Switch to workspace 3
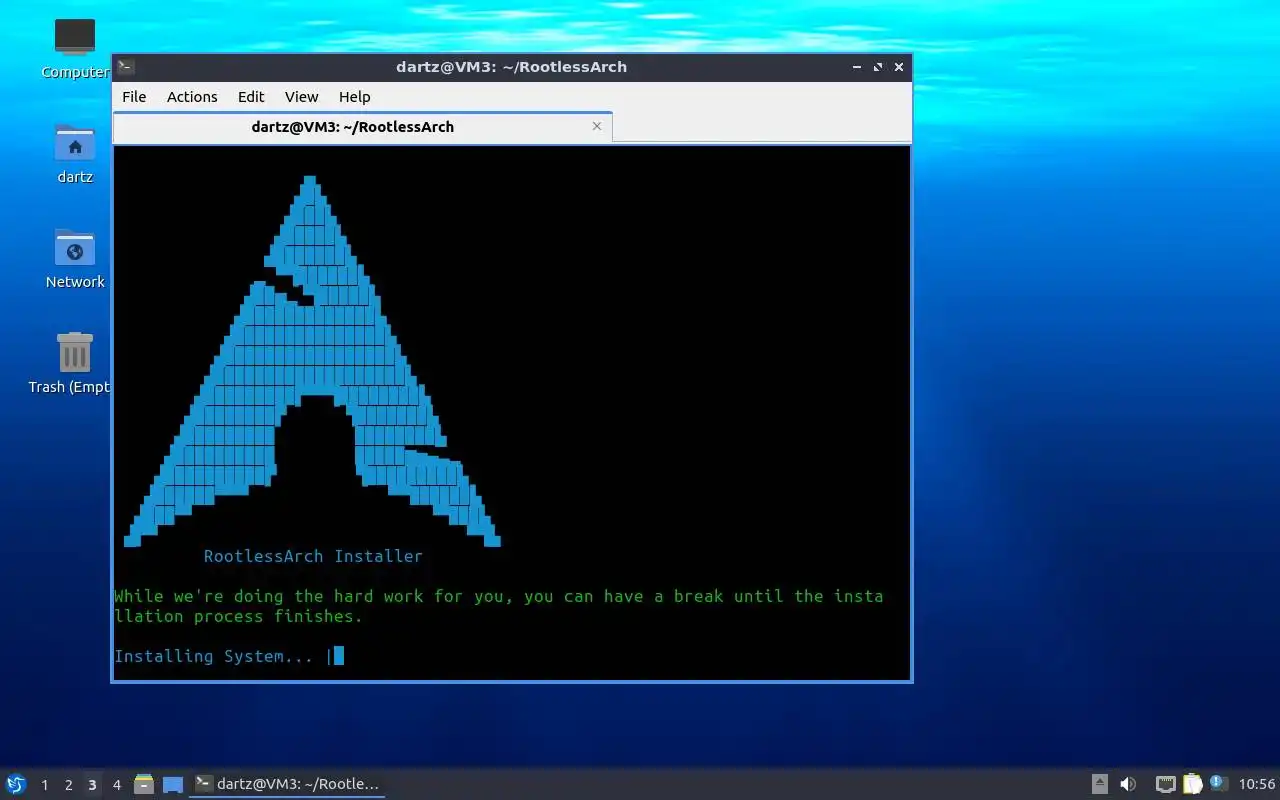This screenshot has height=800, width=1280. click(x=92, y=785)
